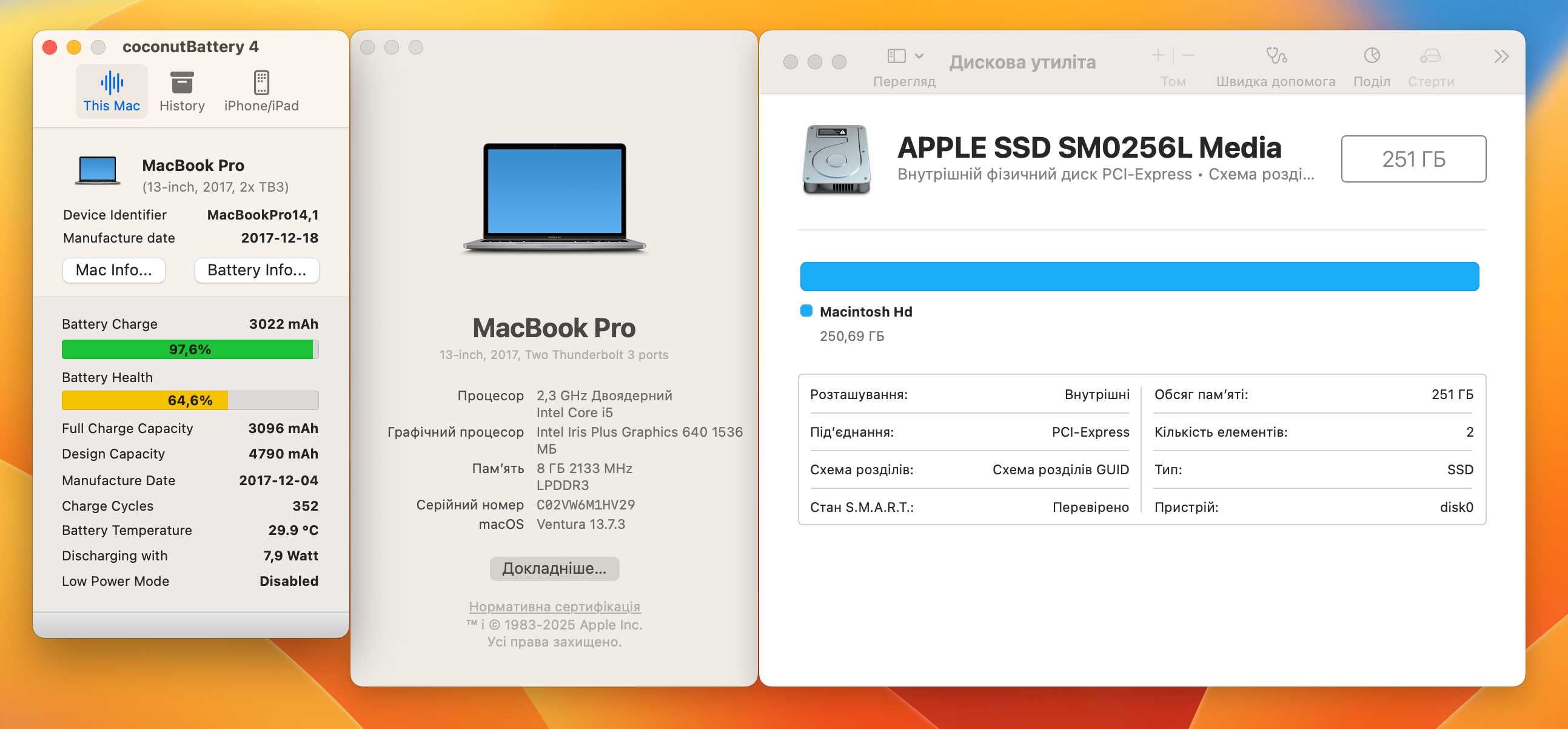
Task: Click the Схема розділів GUID value
Action: click(x=1061, y=469)
